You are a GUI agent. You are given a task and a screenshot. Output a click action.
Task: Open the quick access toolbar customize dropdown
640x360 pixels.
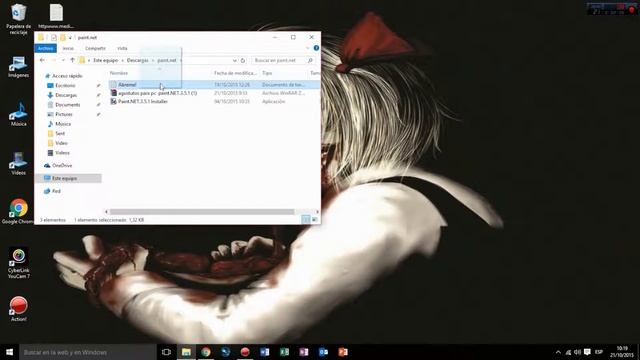click(70, 38)
